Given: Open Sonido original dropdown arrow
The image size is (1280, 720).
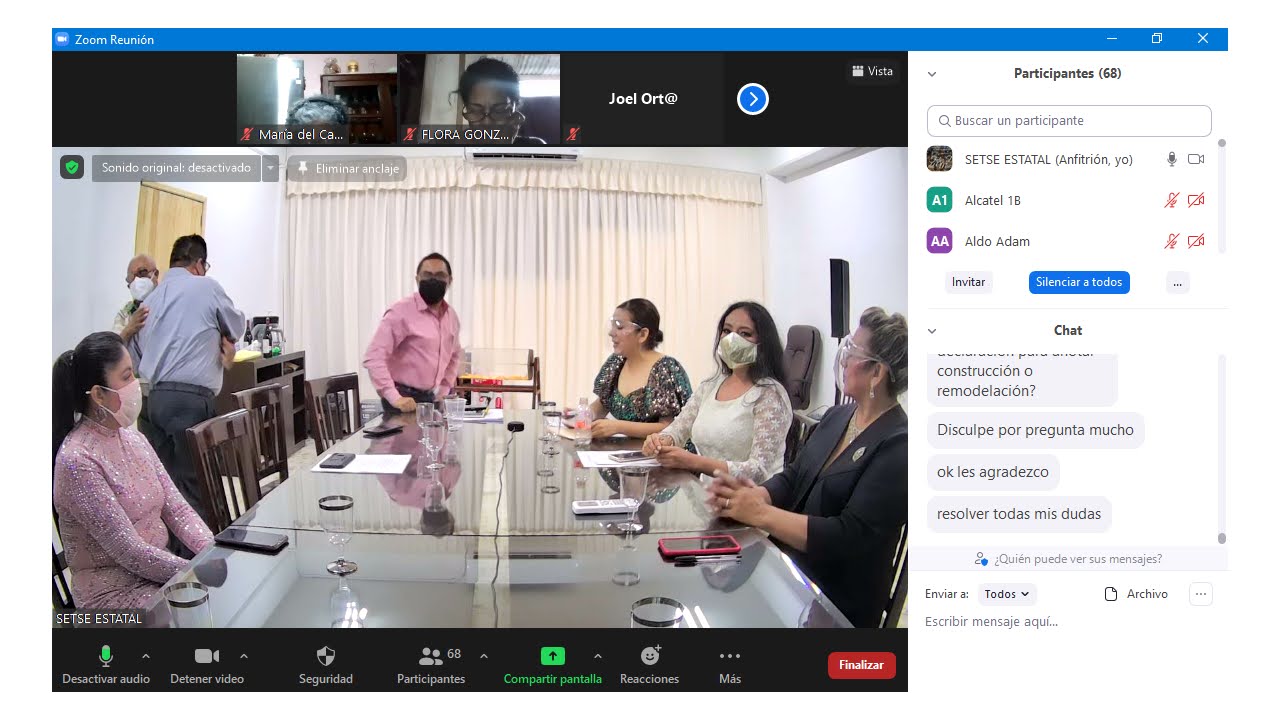Looking at the screenshot, I should [270, 168].
